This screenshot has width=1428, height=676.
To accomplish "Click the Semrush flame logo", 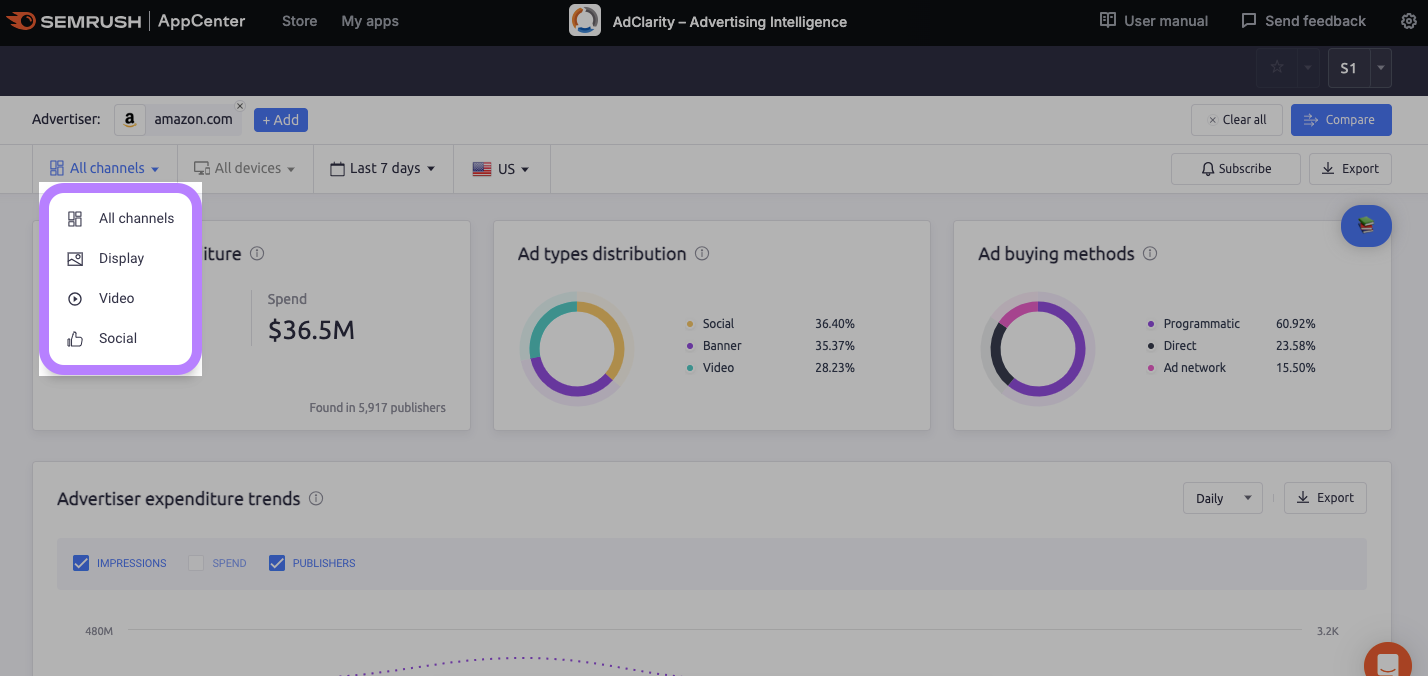I will 22,21.
